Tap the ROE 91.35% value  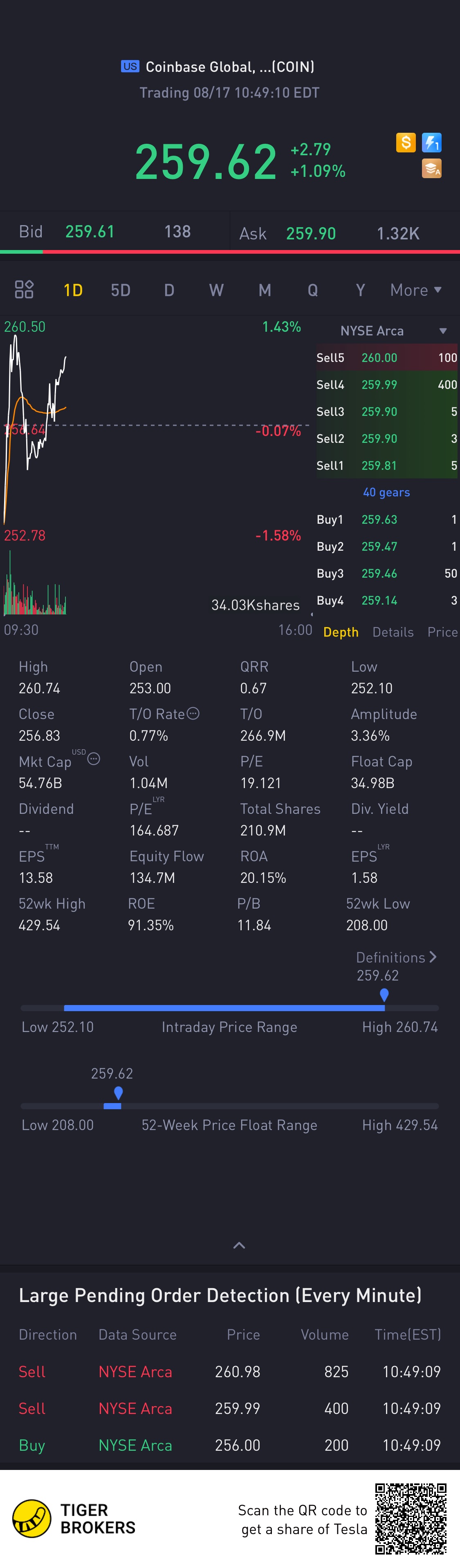pyautogui.click(x=151, y=925)
